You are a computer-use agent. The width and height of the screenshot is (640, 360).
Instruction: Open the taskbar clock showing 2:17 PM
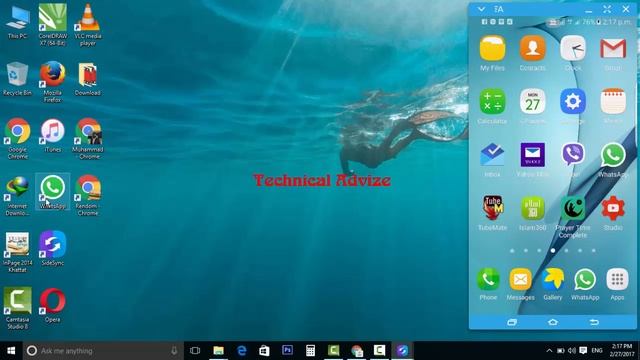[x=622, y=351]
